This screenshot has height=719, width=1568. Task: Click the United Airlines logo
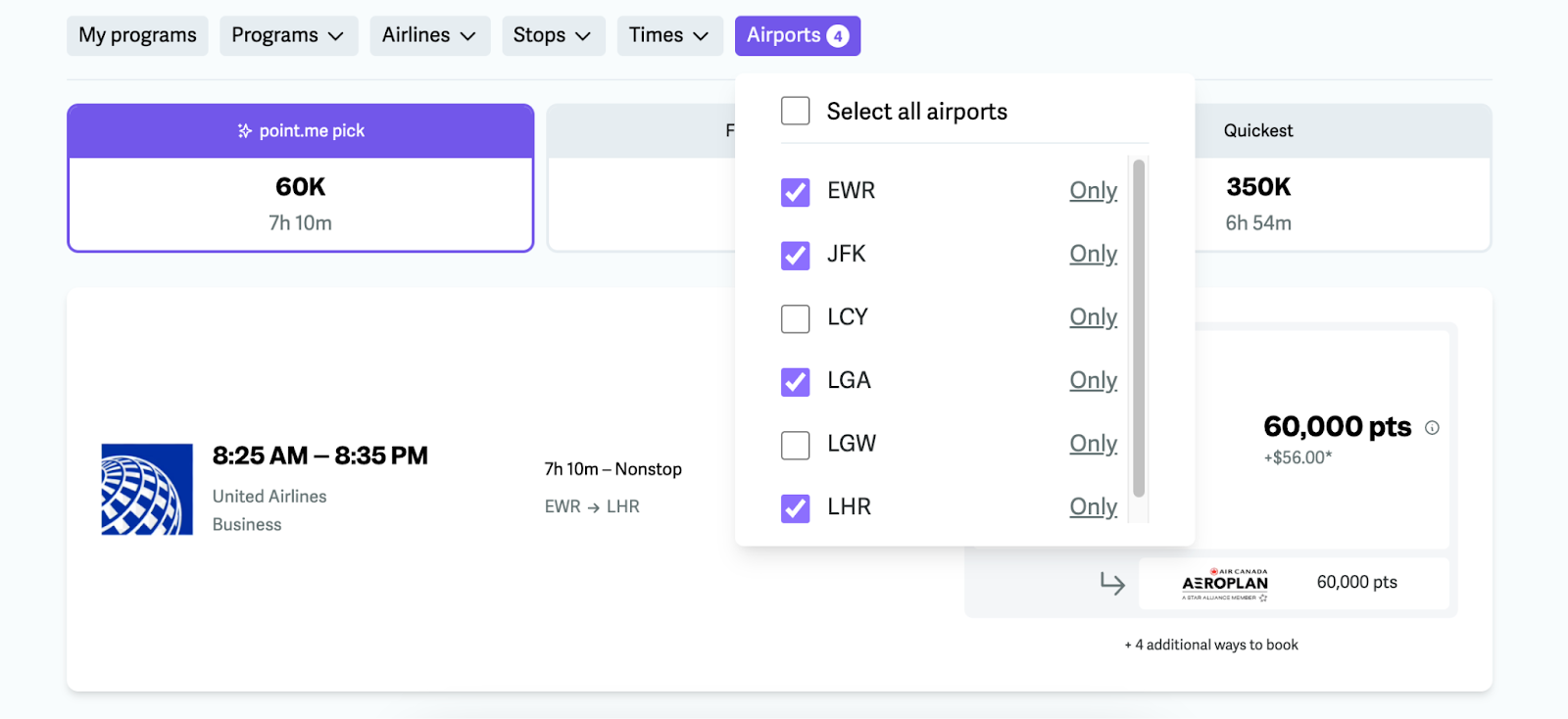point(147,490)
